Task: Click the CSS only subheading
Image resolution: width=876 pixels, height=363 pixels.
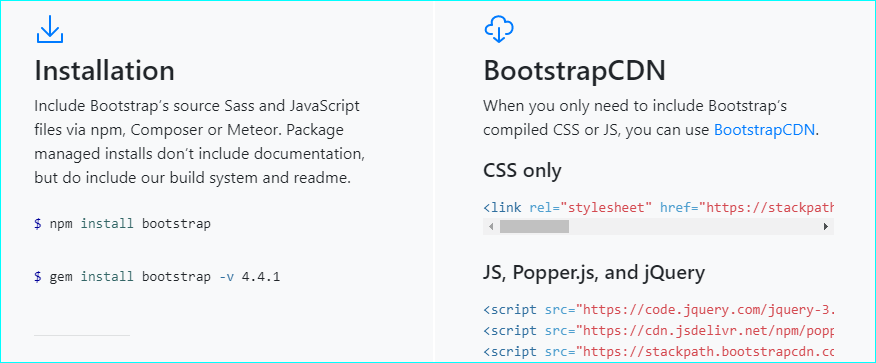Action: (x=522, y=171)
